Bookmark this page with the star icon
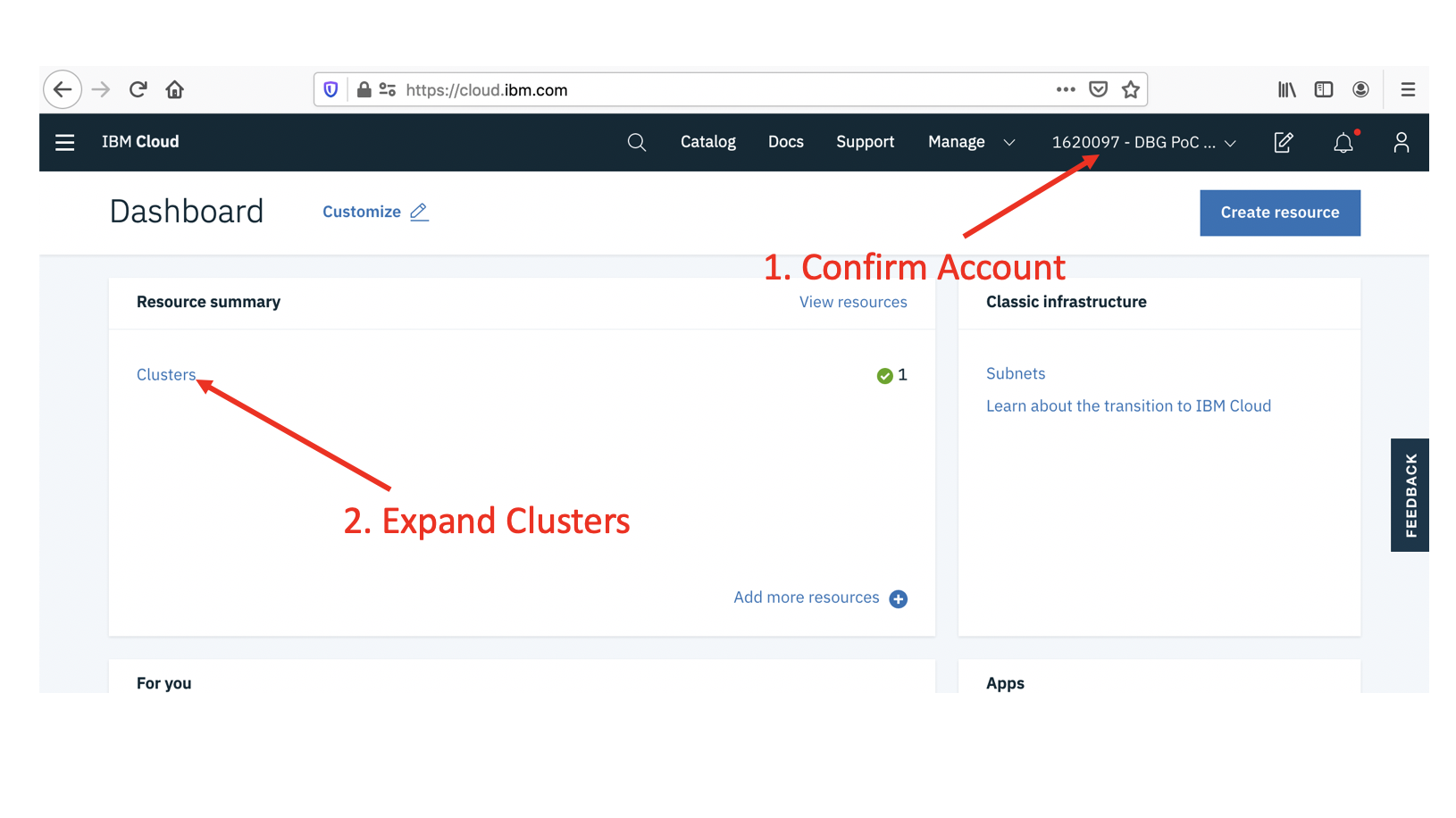Image resolution: width=1456 pixels, height=818 pixels. [1131, 89]
